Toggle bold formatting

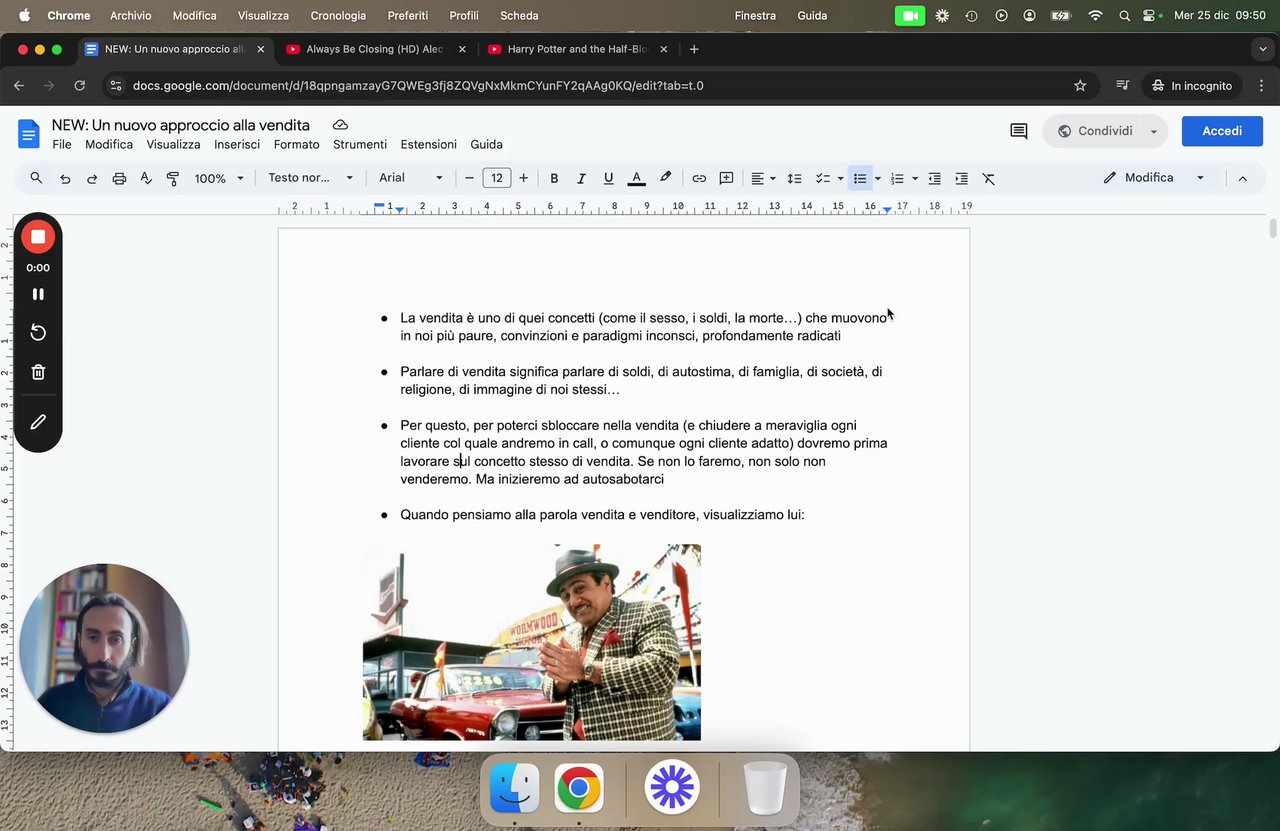[554, 178]
